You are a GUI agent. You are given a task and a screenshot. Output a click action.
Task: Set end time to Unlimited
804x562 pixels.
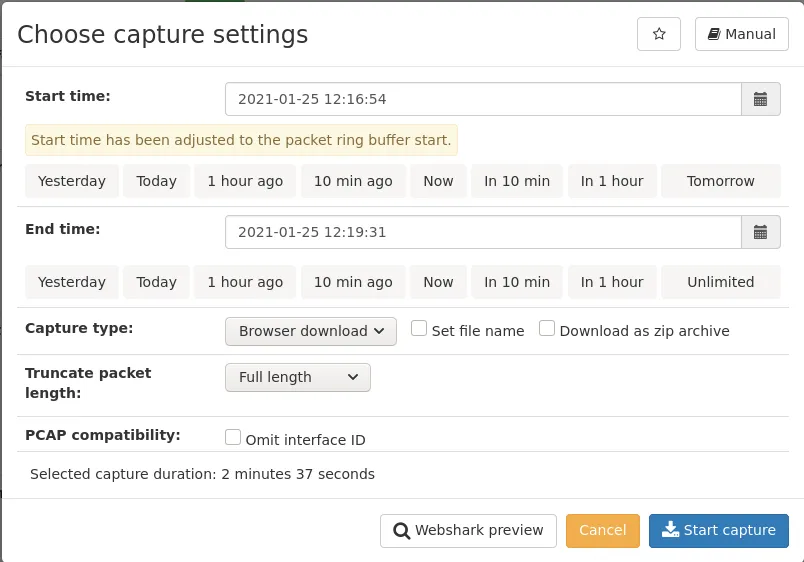tap(720, 282)
